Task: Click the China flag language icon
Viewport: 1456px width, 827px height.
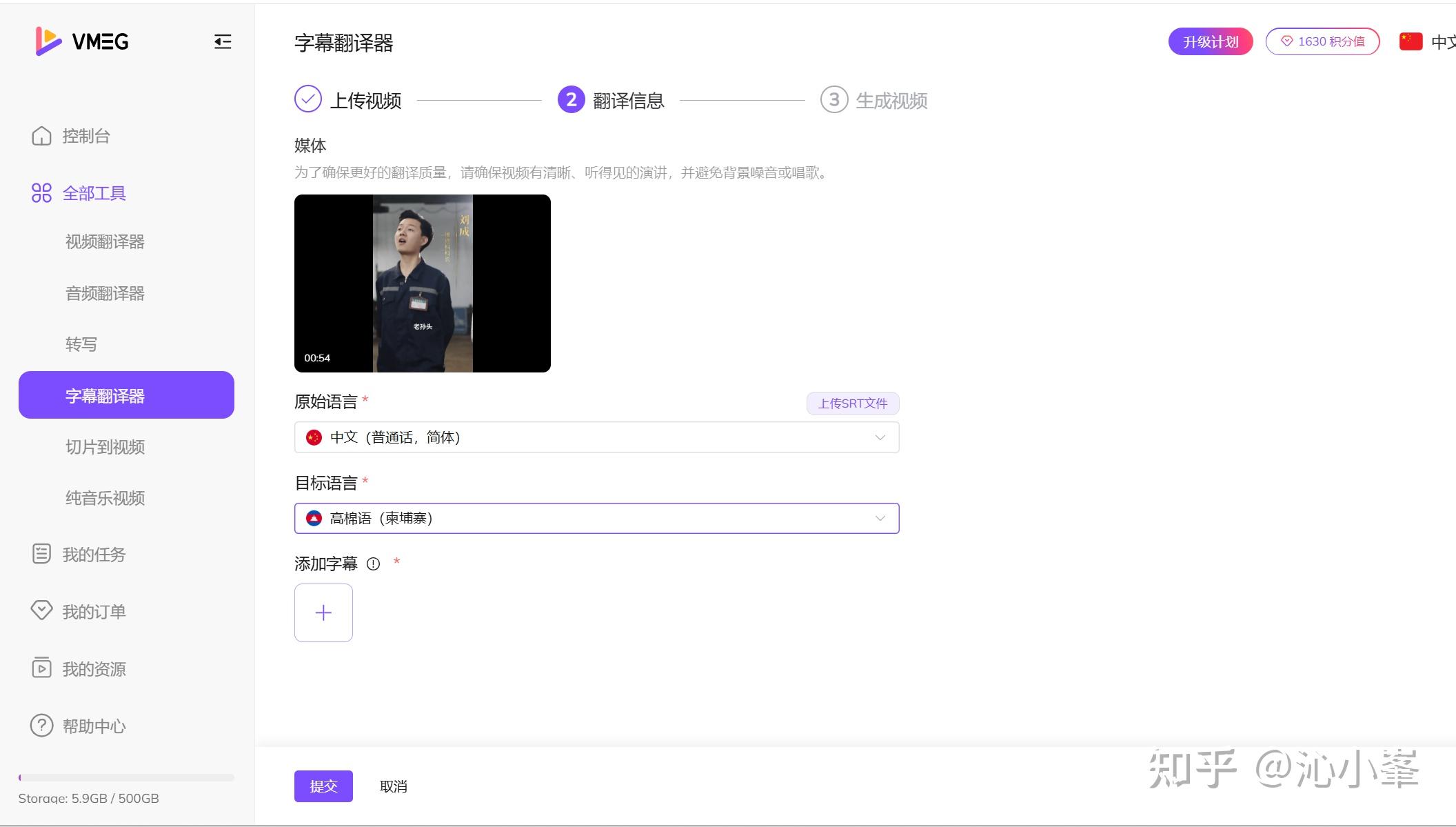Action: click(x=1410, y=41)
